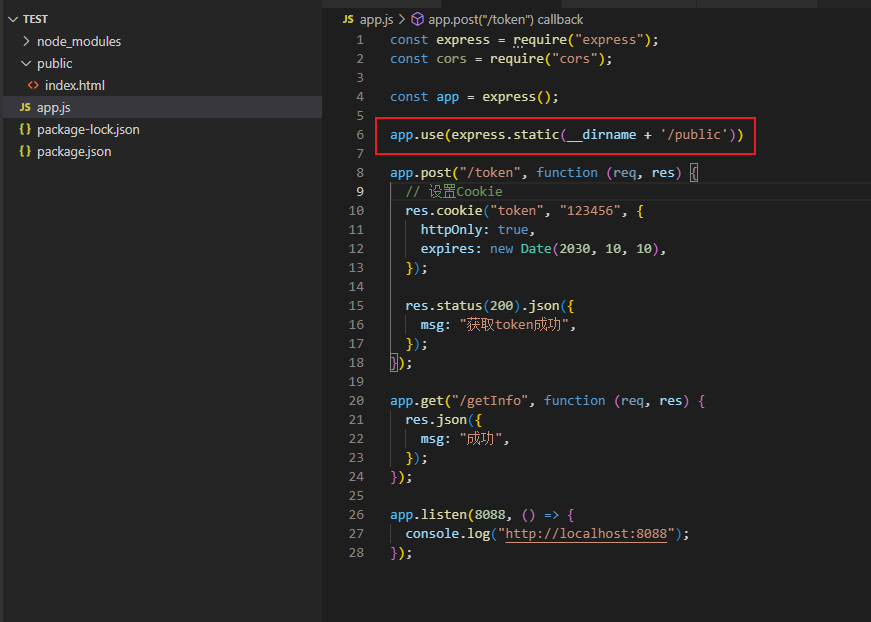Image resolution: width=871 pixels, height=622 pixels.
Task: Click res.status(200) on line 15
Action: (x=463, y=305)
